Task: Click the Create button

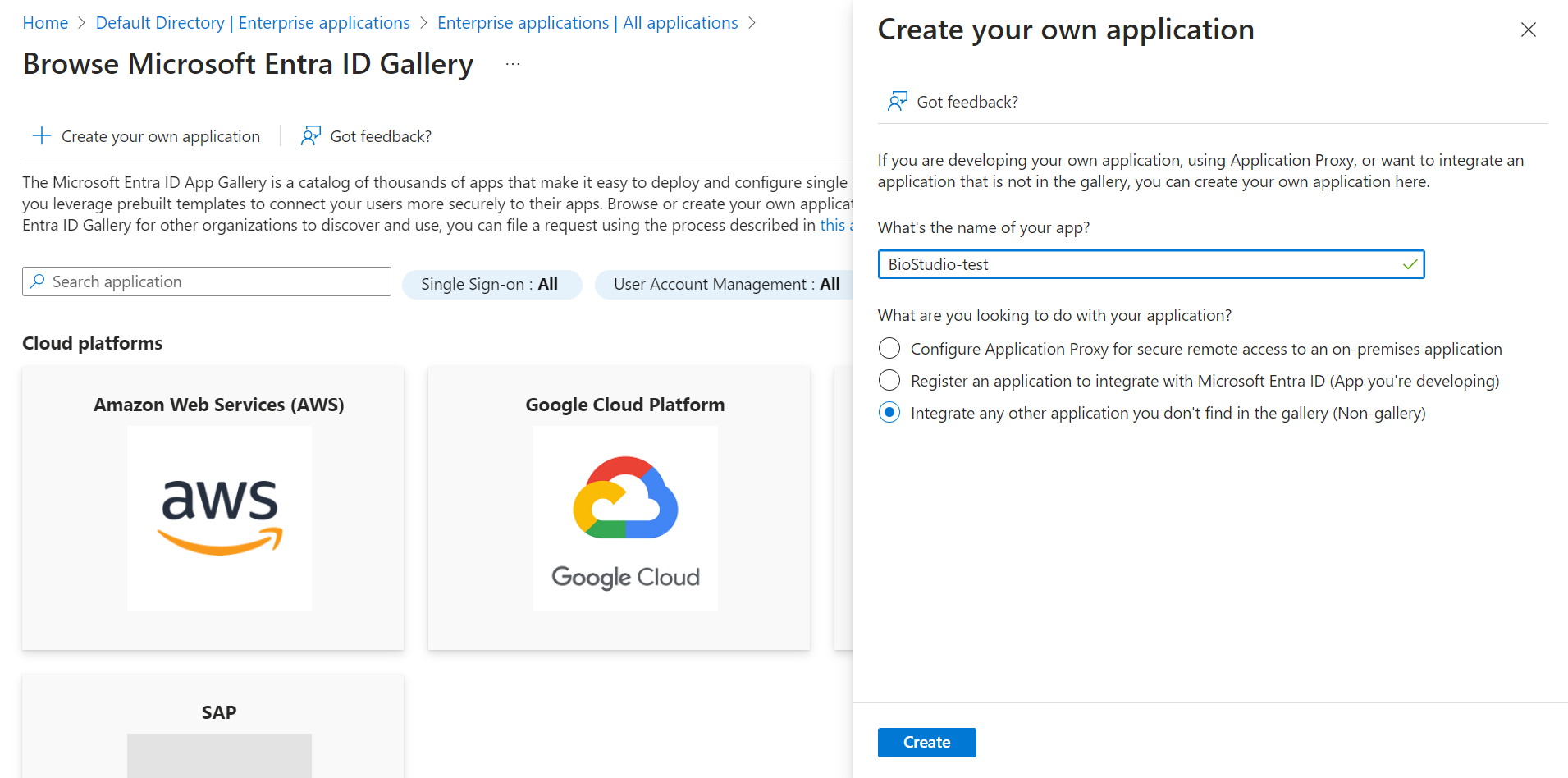Action: 927,743
